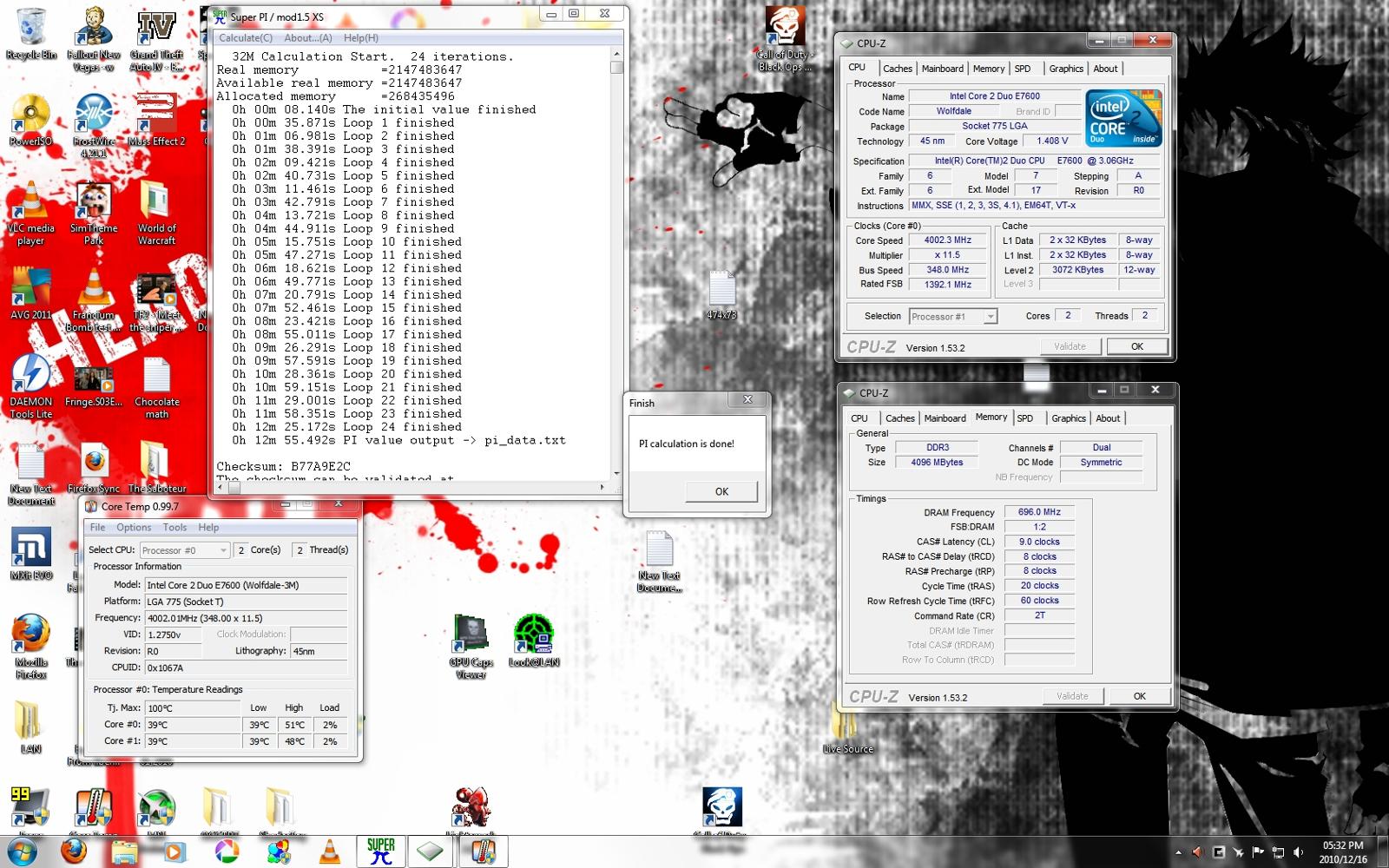Open Tools menu in Core Temp
Screen dimensions: 1389x868
click(174, 528)
